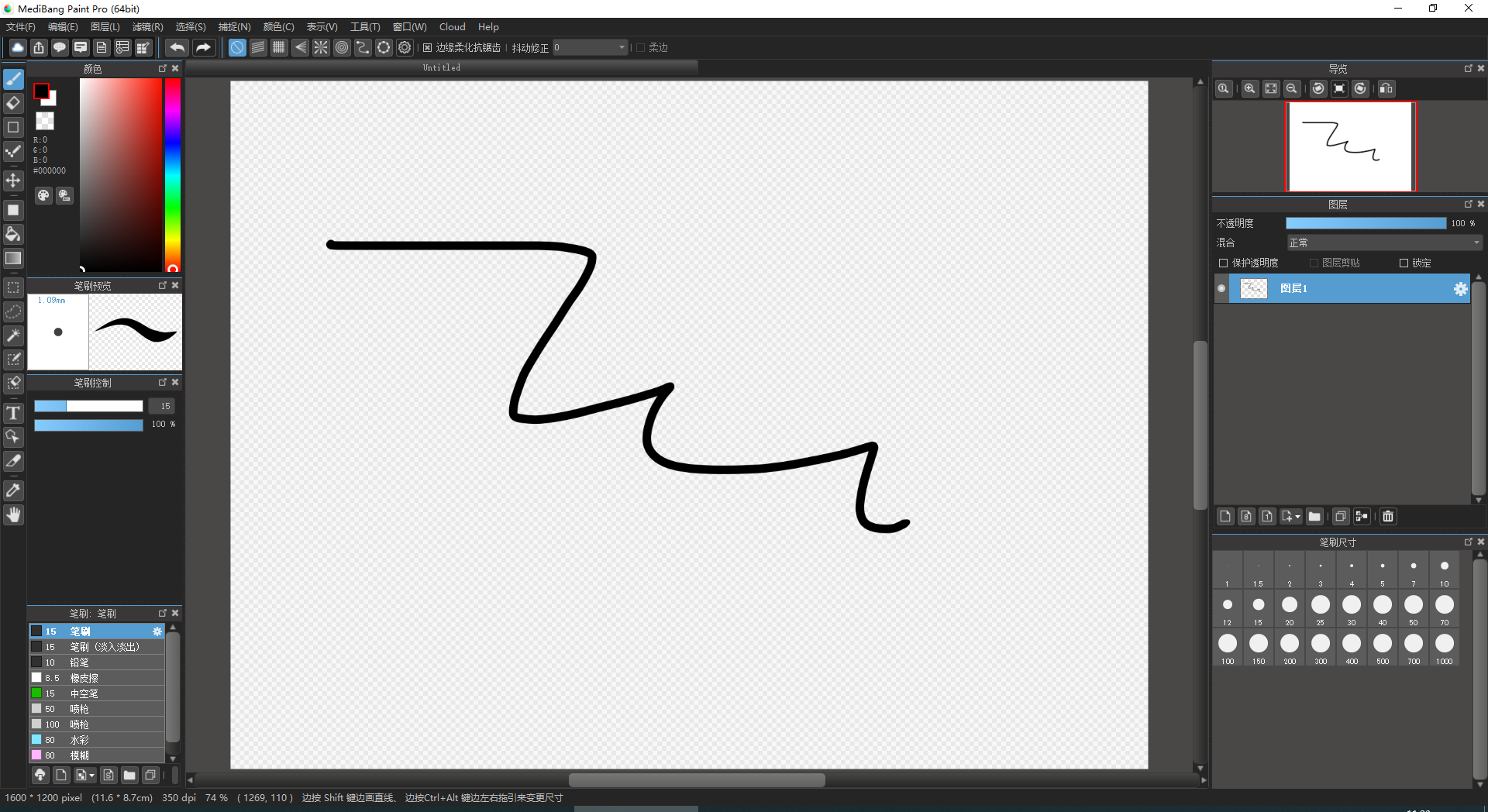Open snap settings gear icon
The image size is (1488, 812).
pyautogui.click(x=405, y=47)
